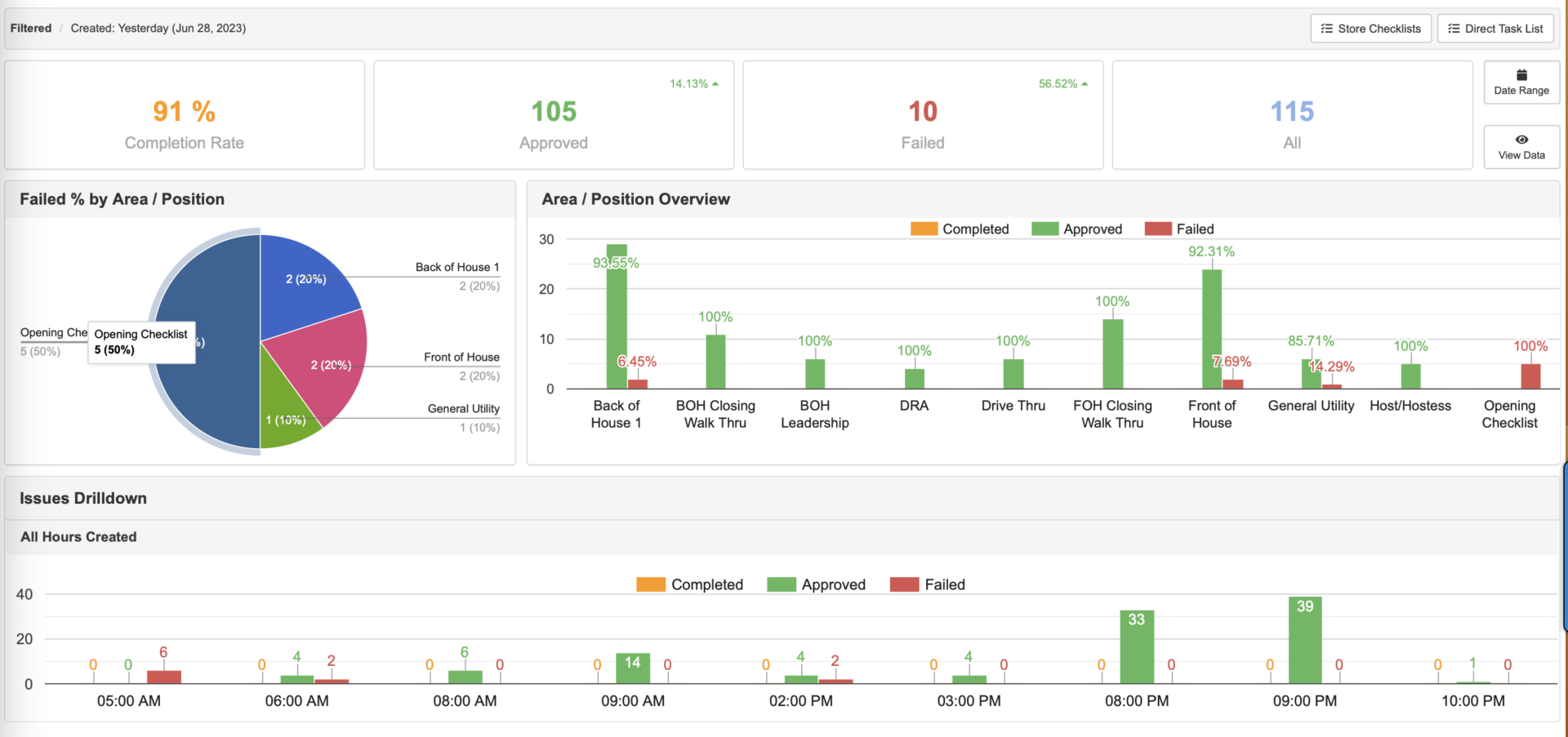Click the eye icon for View Data
Viewport: 1568px width, 737px height.
(x=1521, y=140)
